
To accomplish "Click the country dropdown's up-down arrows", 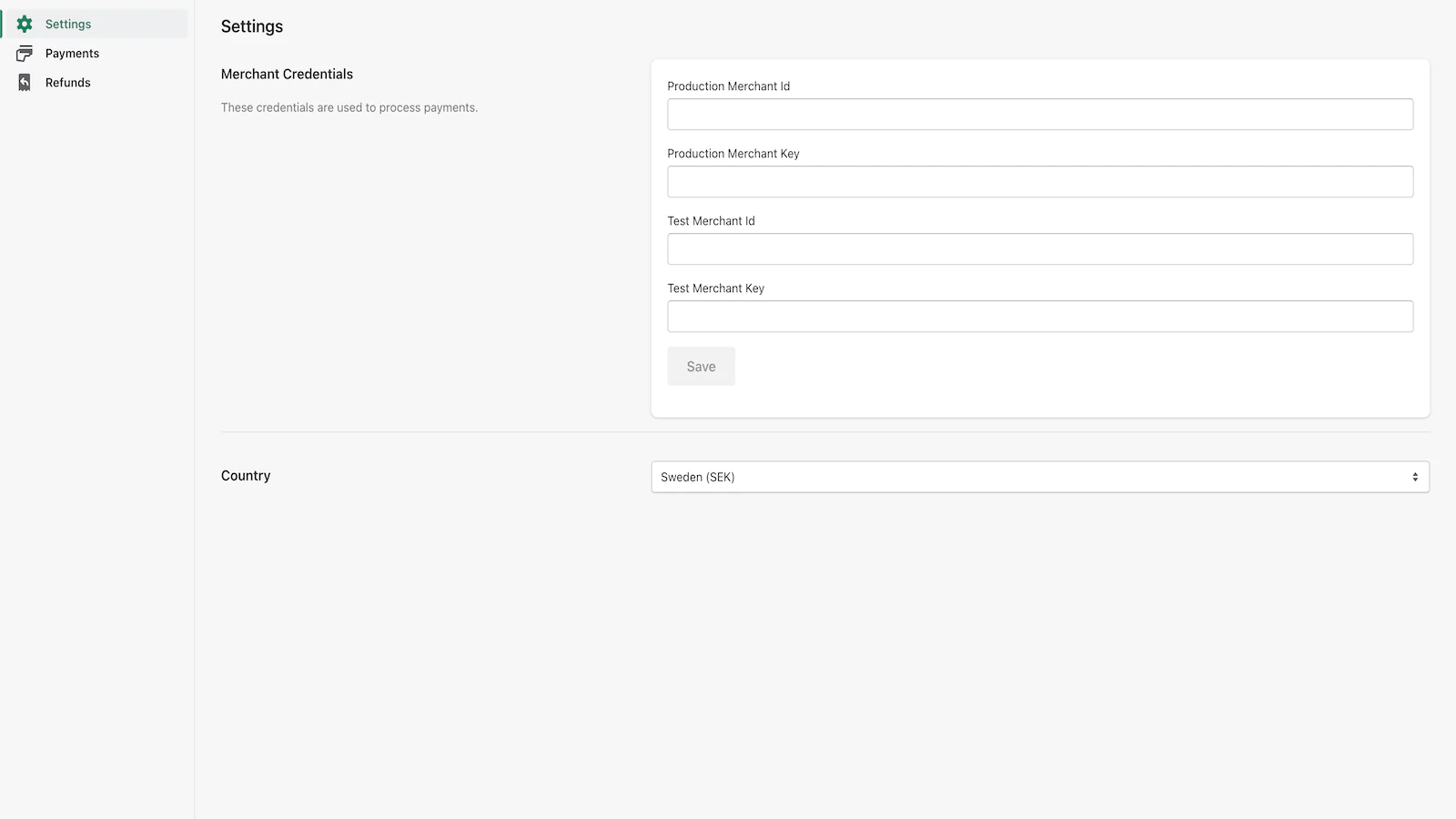I will pos(1415,477).
